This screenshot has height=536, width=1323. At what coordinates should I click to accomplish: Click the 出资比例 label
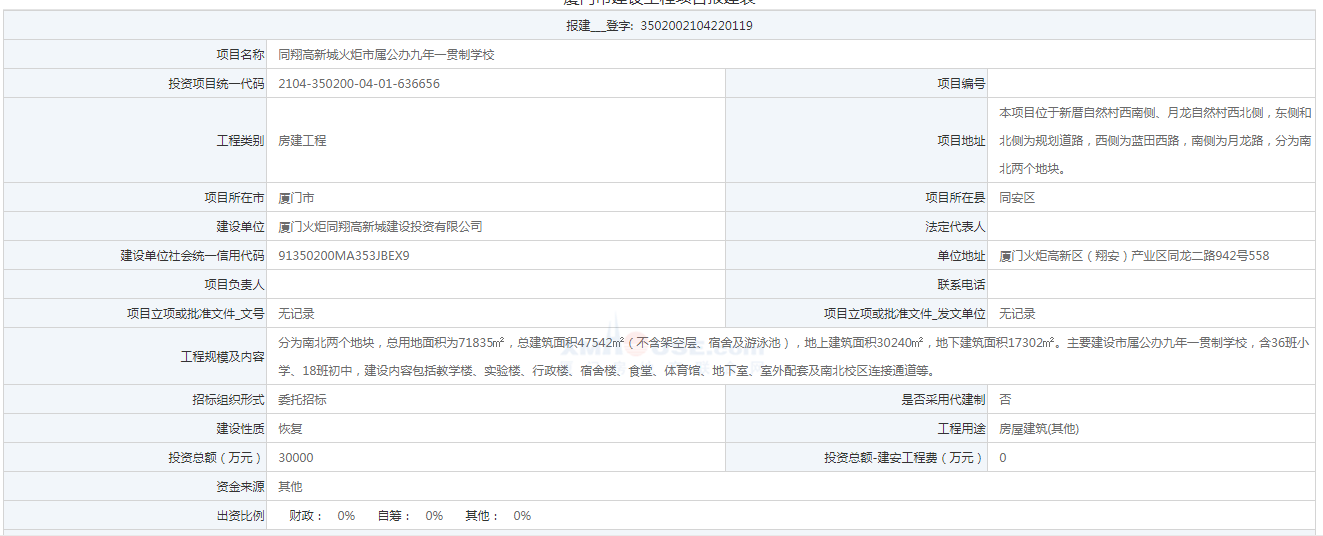[x=241, y=516]
